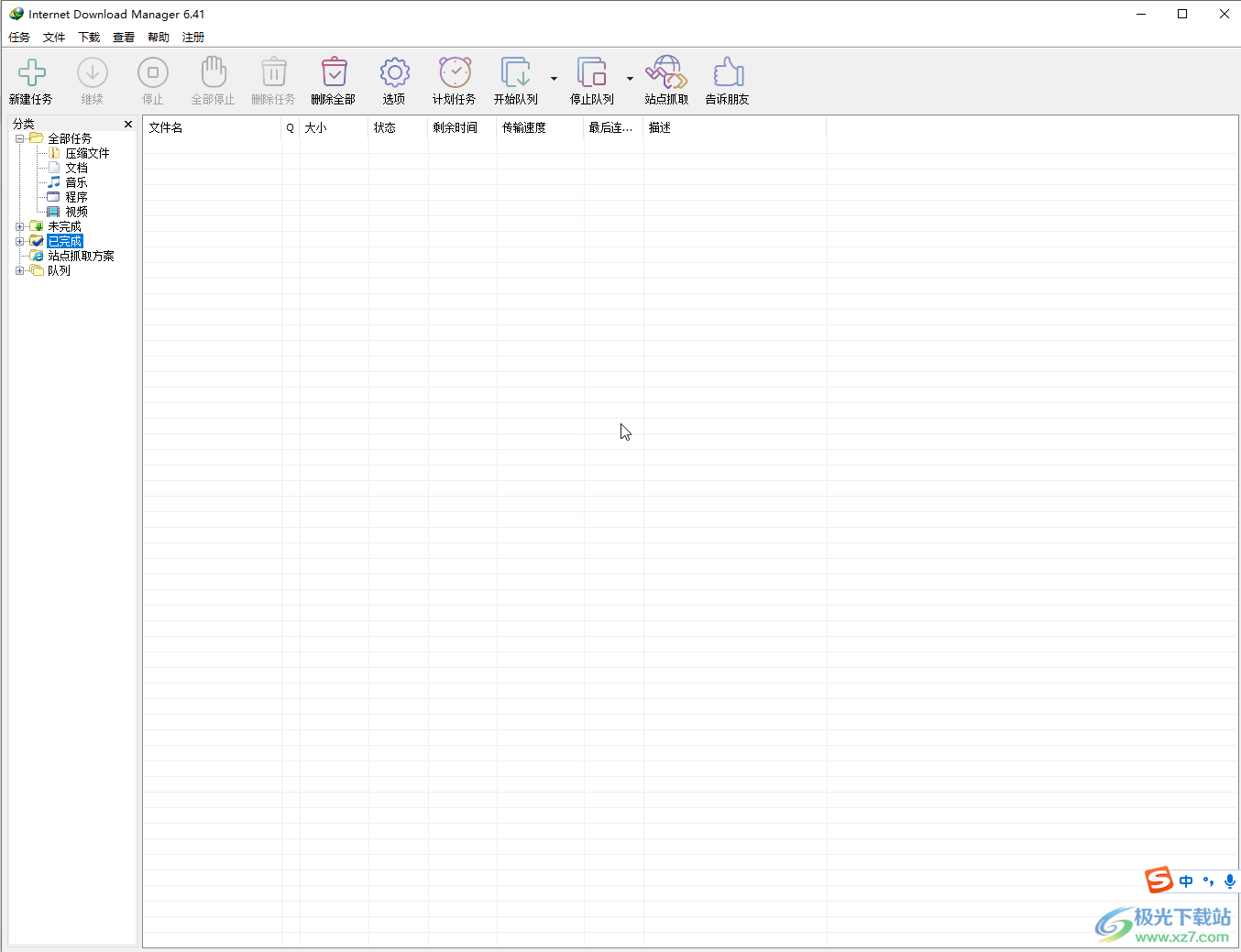The image size is (1241, 952).
Task: Click the 新建任务 (new task) plus icon
Action: coord(32,72)
